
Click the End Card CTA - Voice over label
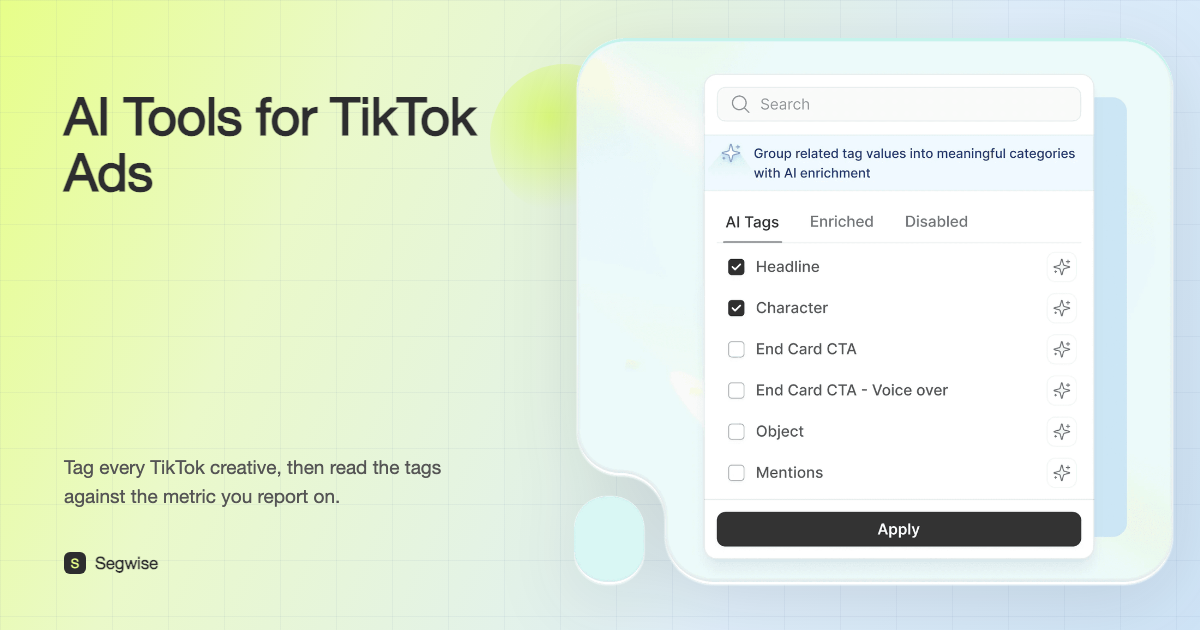852,390
